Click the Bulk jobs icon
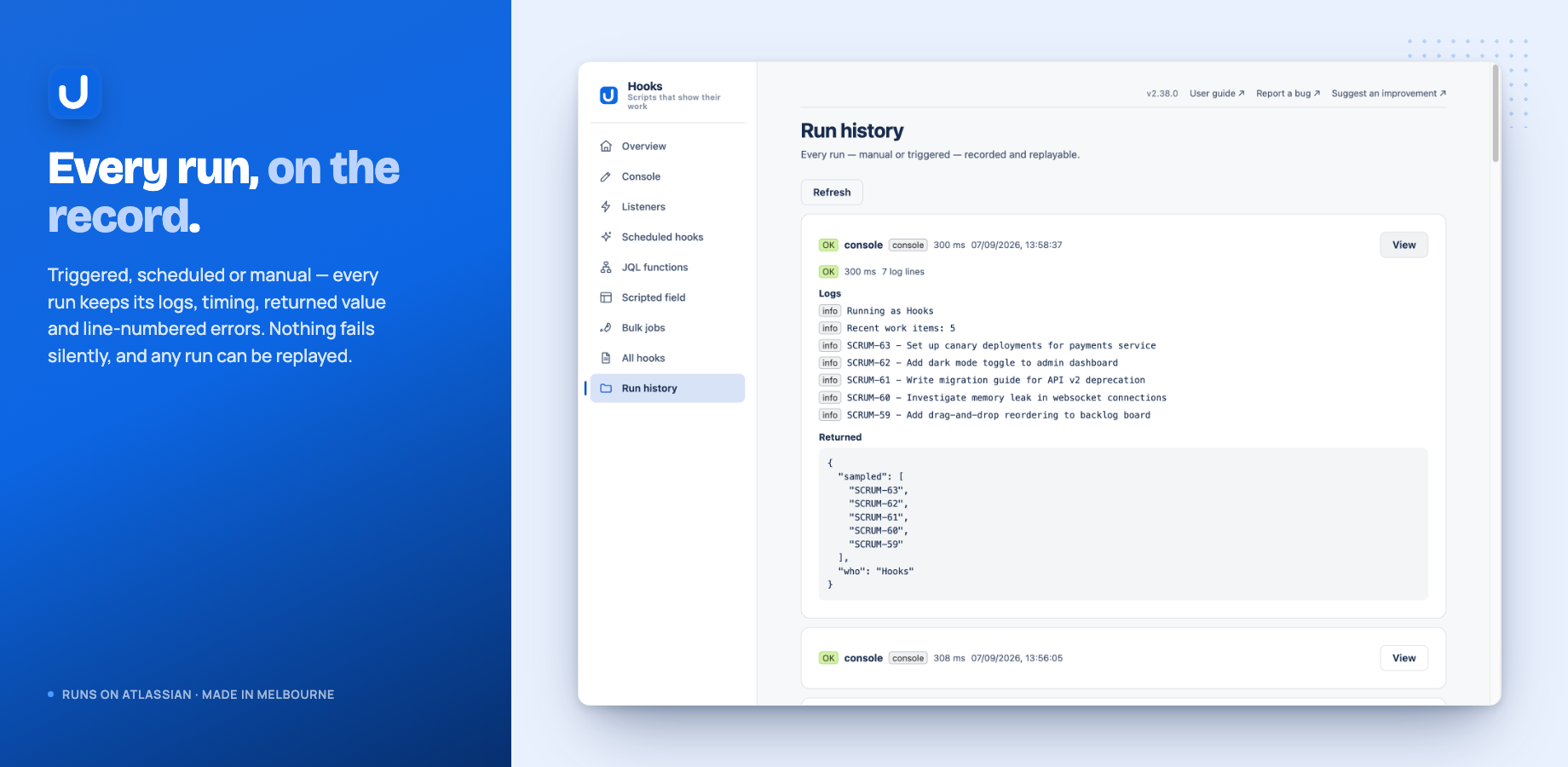Viewport: 1568px width, 767px height. (x=606, y=328)
